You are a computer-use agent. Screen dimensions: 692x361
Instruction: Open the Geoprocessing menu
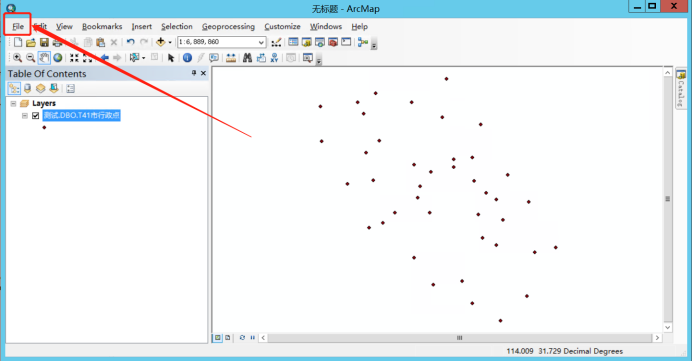point(228,26)
